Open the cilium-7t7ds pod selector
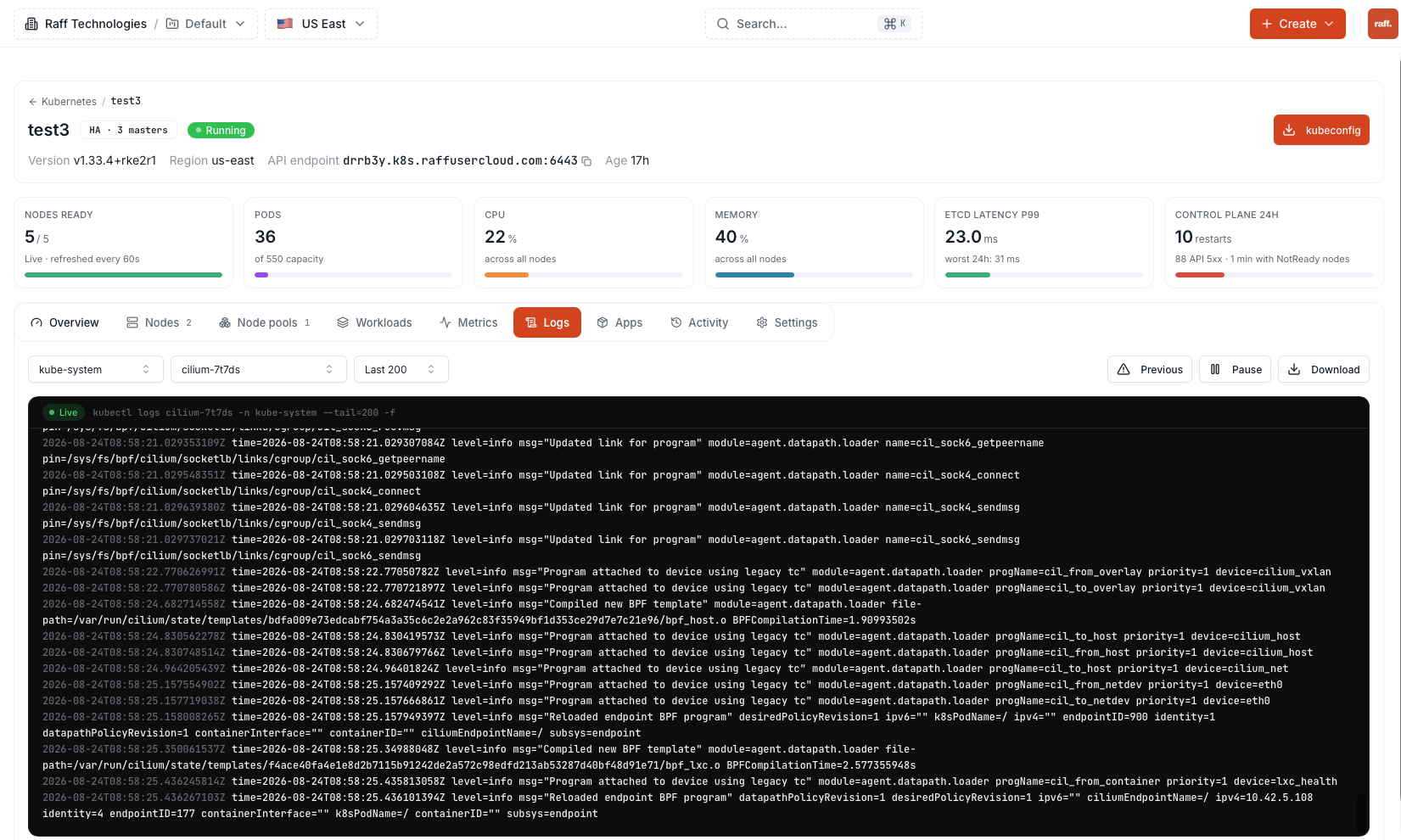 point(258,369)
